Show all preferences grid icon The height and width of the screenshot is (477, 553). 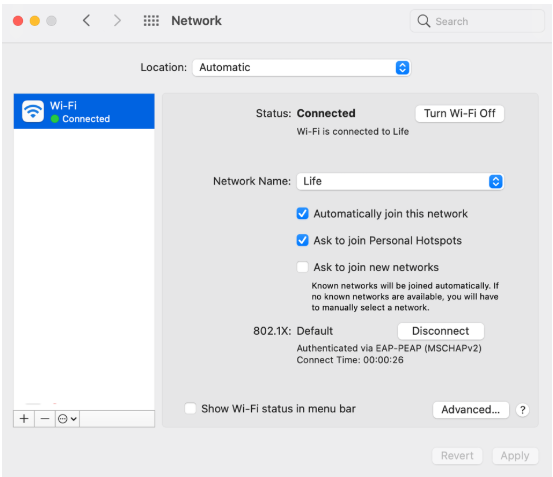click(x=151, y=20)
